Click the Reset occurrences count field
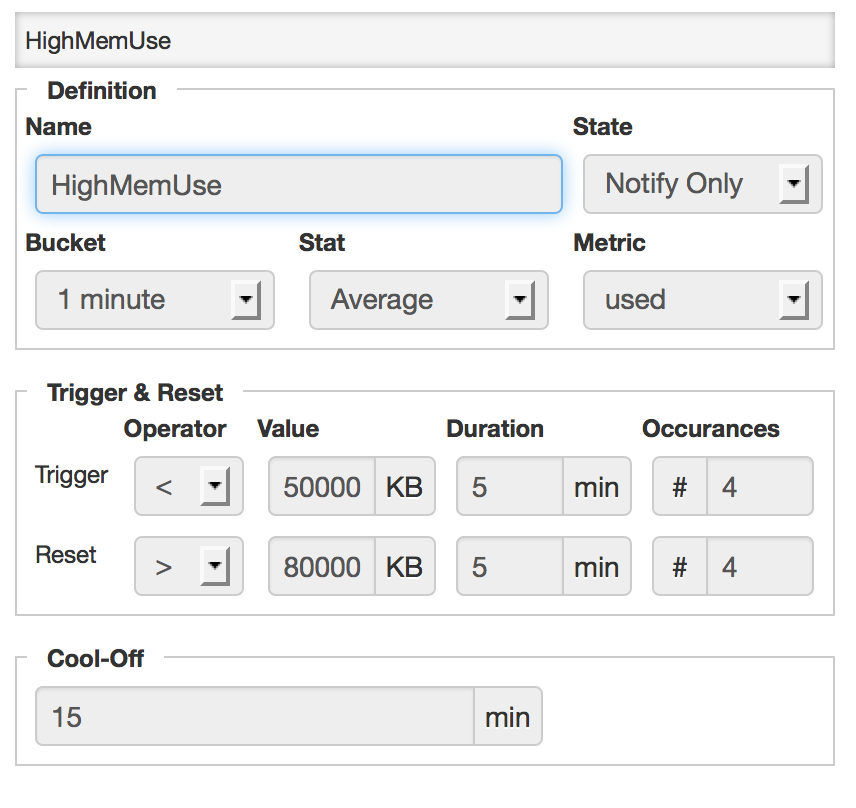 pos(759,567)
